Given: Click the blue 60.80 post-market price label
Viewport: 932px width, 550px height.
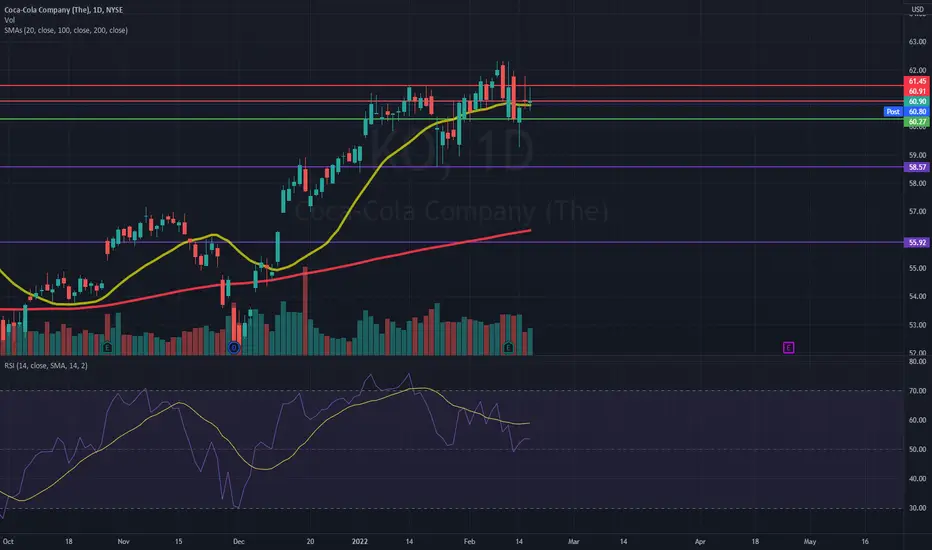Looking at the screenshot, I should [917, 112].
